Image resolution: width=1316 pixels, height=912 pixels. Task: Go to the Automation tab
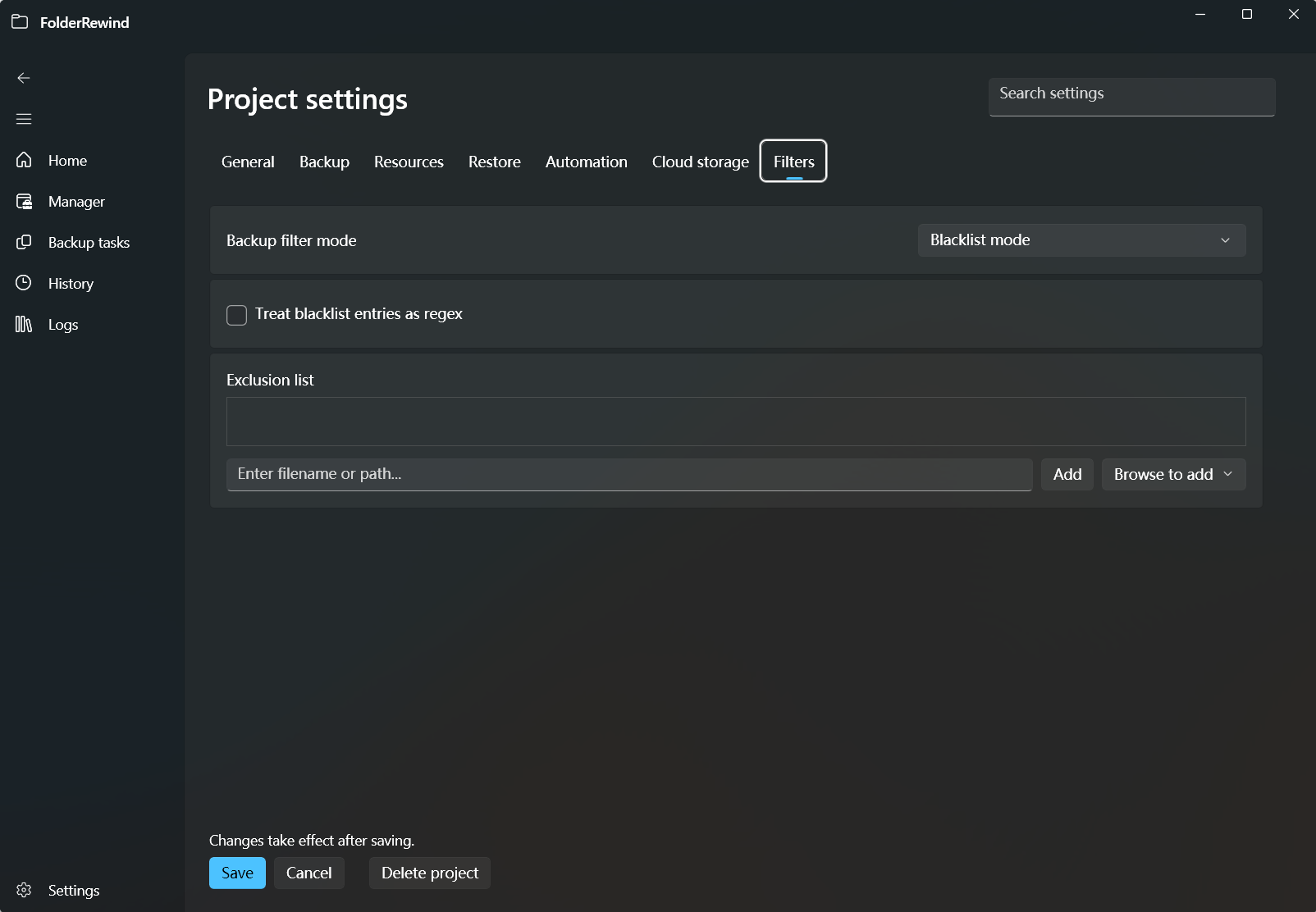[x=587, y=162]
